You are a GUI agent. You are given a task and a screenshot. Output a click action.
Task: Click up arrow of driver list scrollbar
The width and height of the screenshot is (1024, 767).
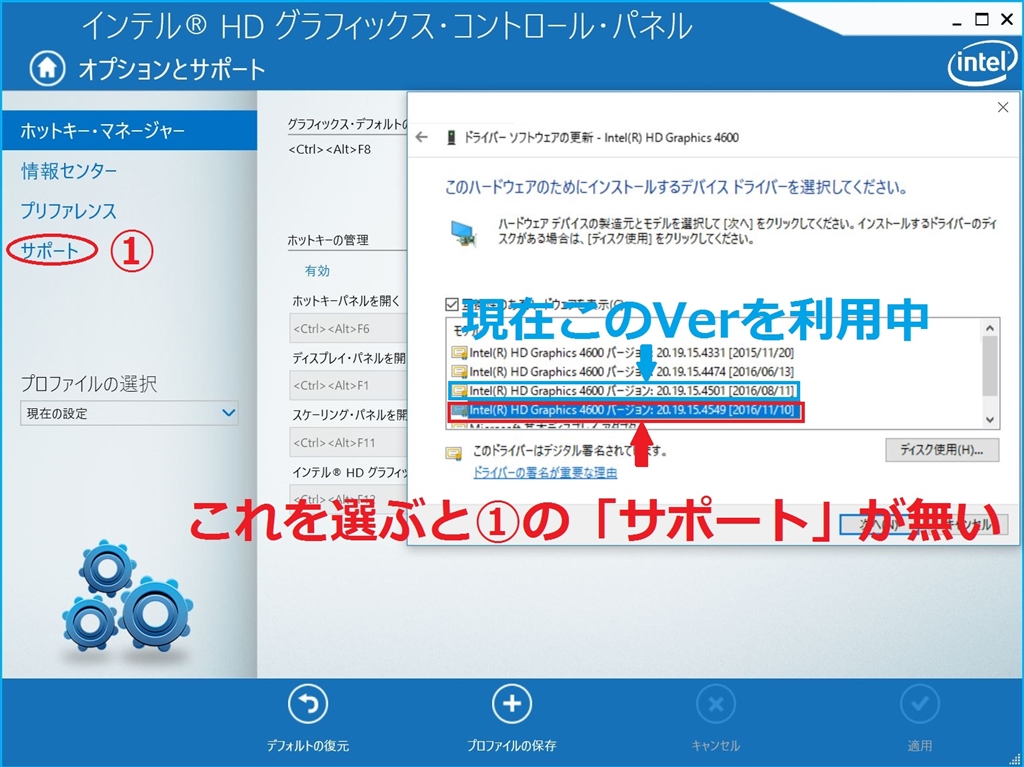pyautogui.click(x=990, y=328)
